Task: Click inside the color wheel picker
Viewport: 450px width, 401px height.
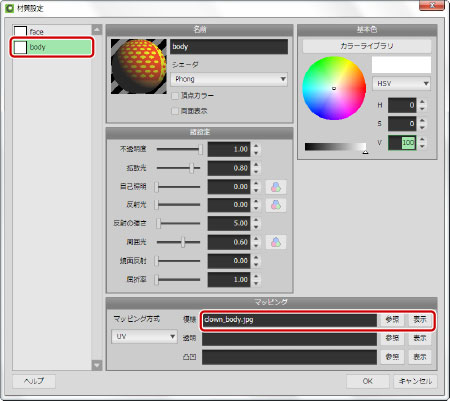Action: coord(334,88)
